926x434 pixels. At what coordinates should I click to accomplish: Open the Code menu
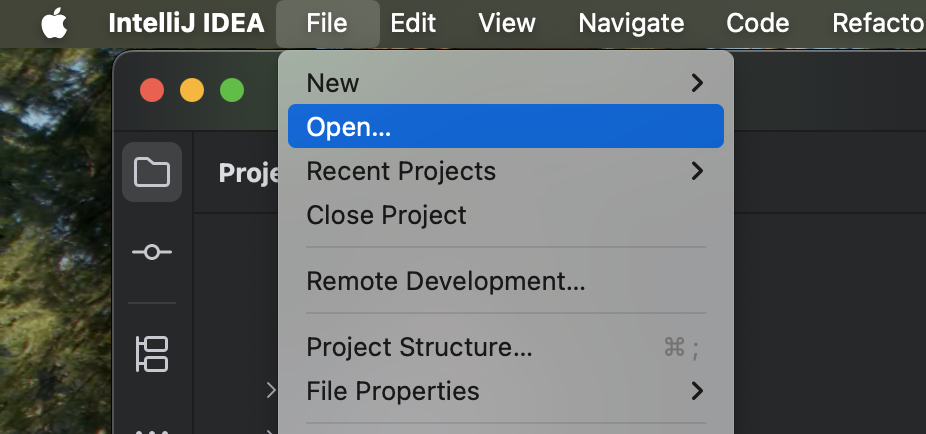click(757, 23)
